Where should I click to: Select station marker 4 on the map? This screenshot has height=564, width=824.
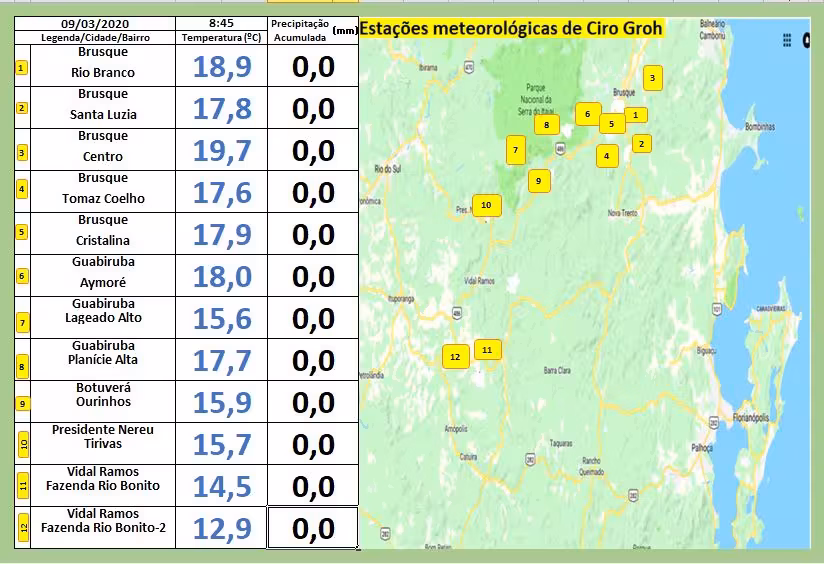[606, 156]
